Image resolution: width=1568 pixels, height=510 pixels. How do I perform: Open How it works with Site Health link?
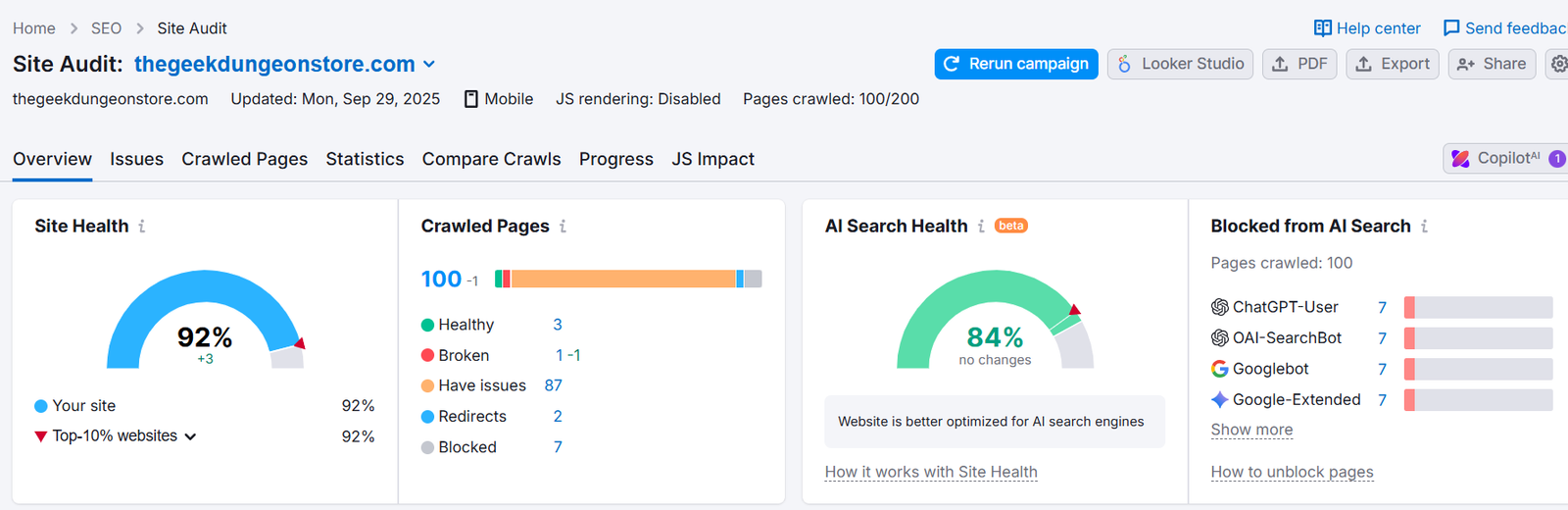click(x=931, y=472)
